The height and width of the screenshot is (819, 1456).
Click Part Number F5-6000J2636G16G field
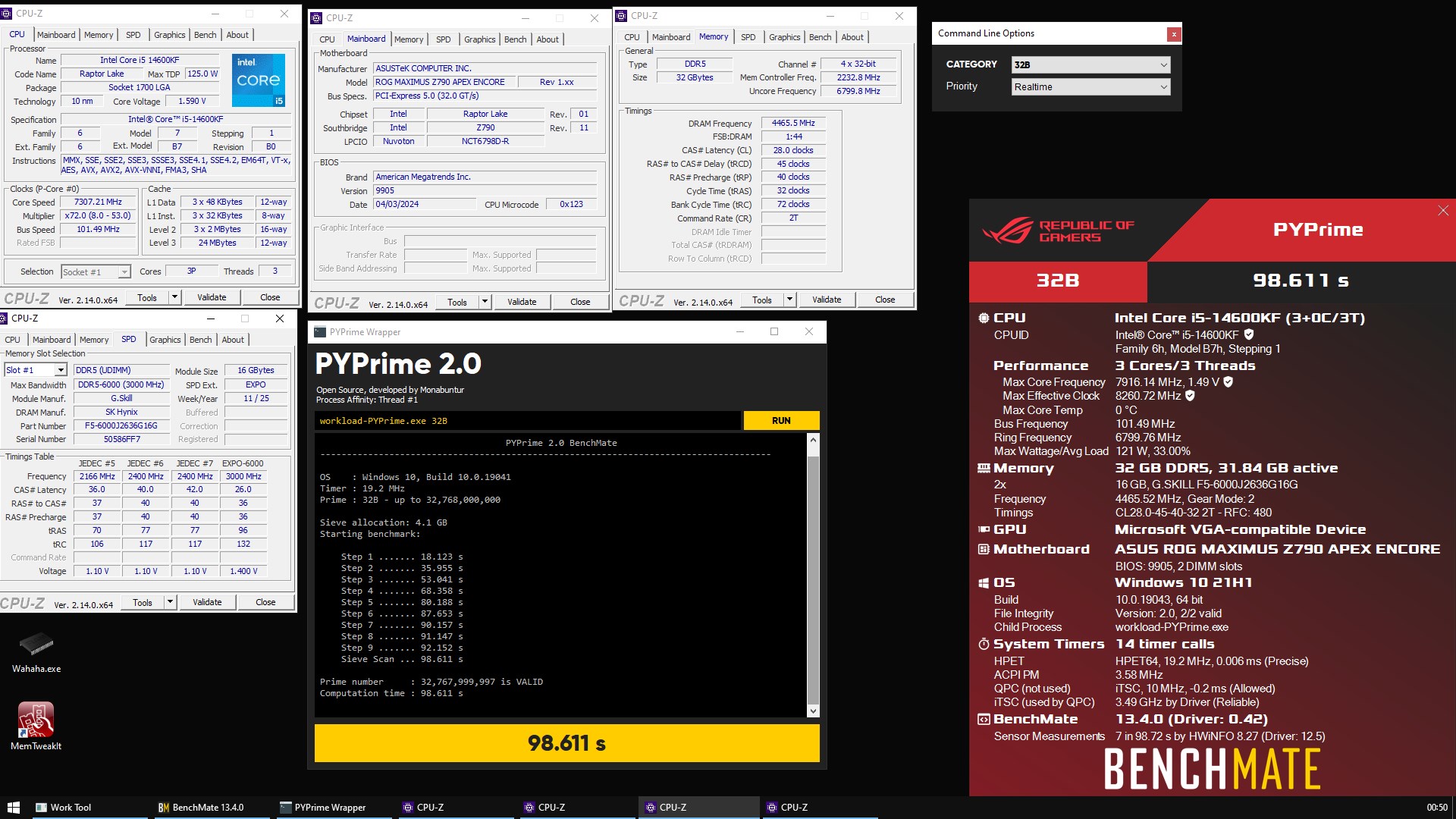tap(121, 426)
